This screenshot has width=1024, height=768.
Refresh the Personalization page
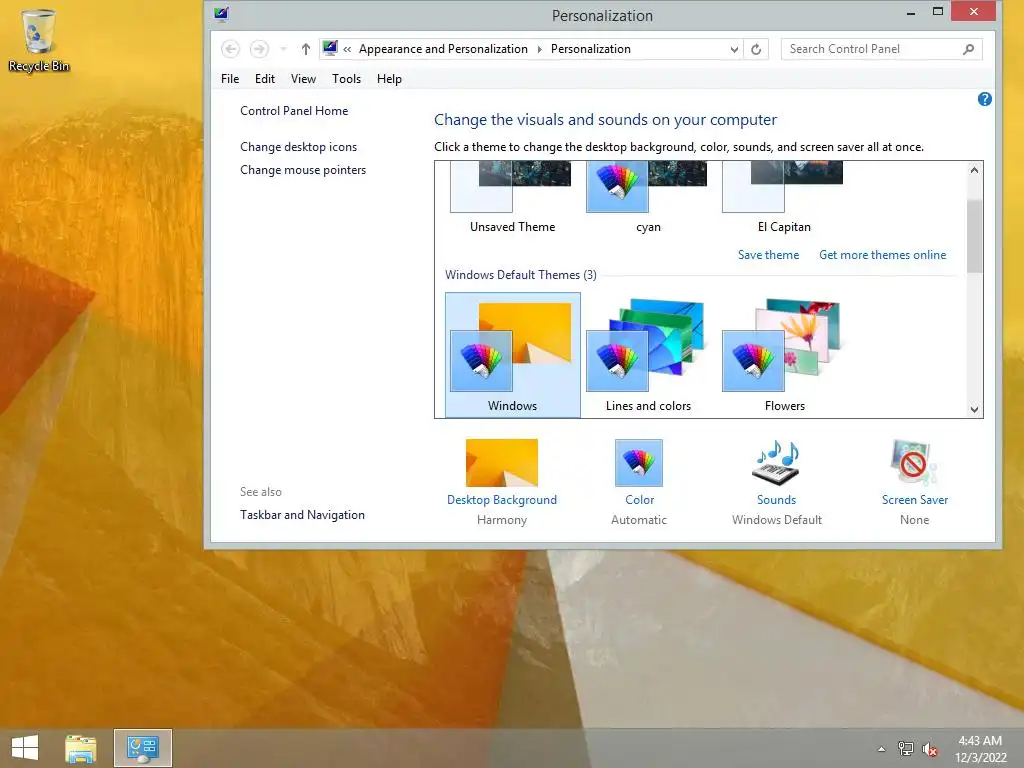(756, 49)
